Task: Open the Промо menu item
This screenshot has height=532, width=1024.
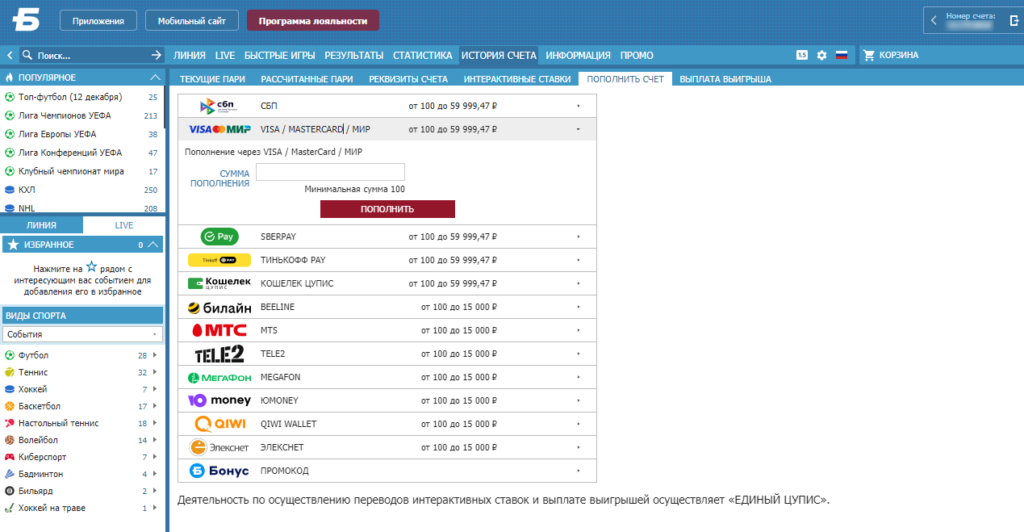Action: [637, 55]
